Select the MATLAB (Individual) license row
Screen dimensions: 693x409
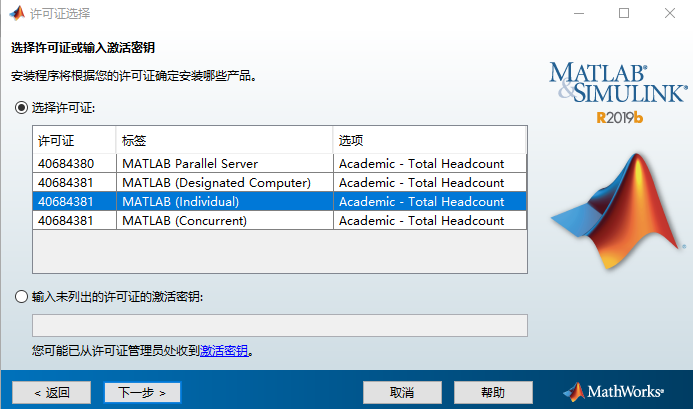tap(279, 202)
